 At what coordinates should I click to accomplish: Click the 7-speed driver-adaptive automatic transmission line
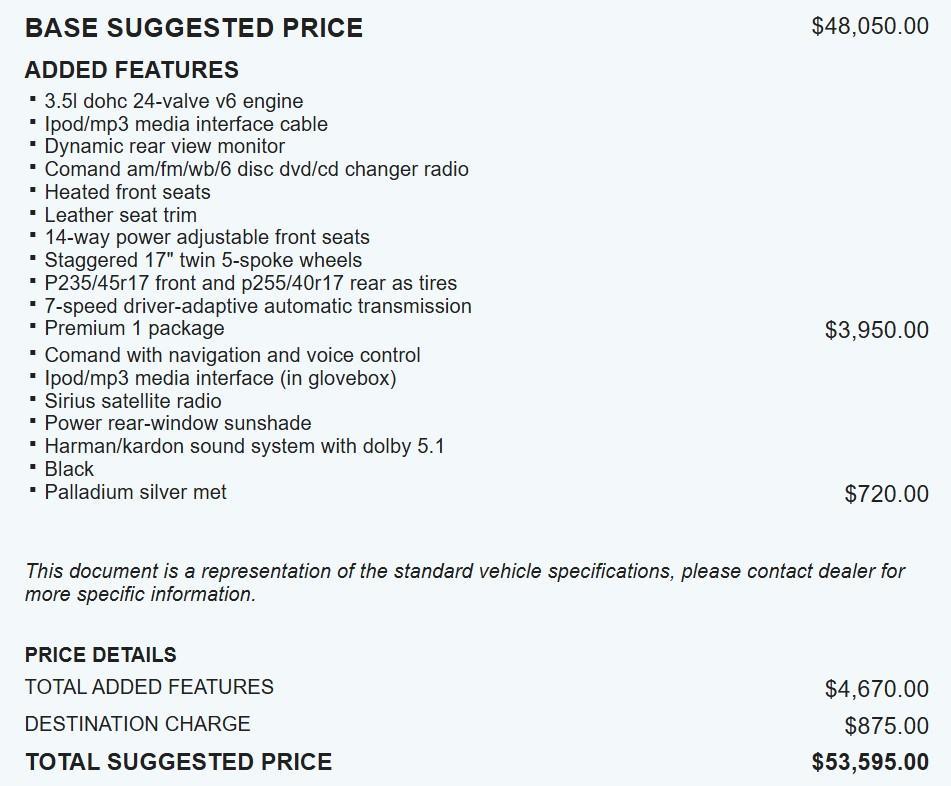258,306
